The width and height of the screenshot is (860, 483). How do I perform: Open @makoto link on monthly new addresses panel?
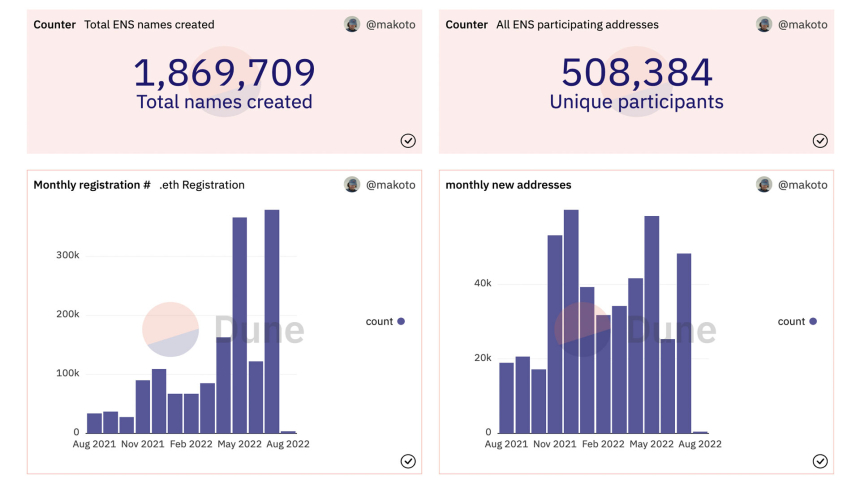(803, 184)
